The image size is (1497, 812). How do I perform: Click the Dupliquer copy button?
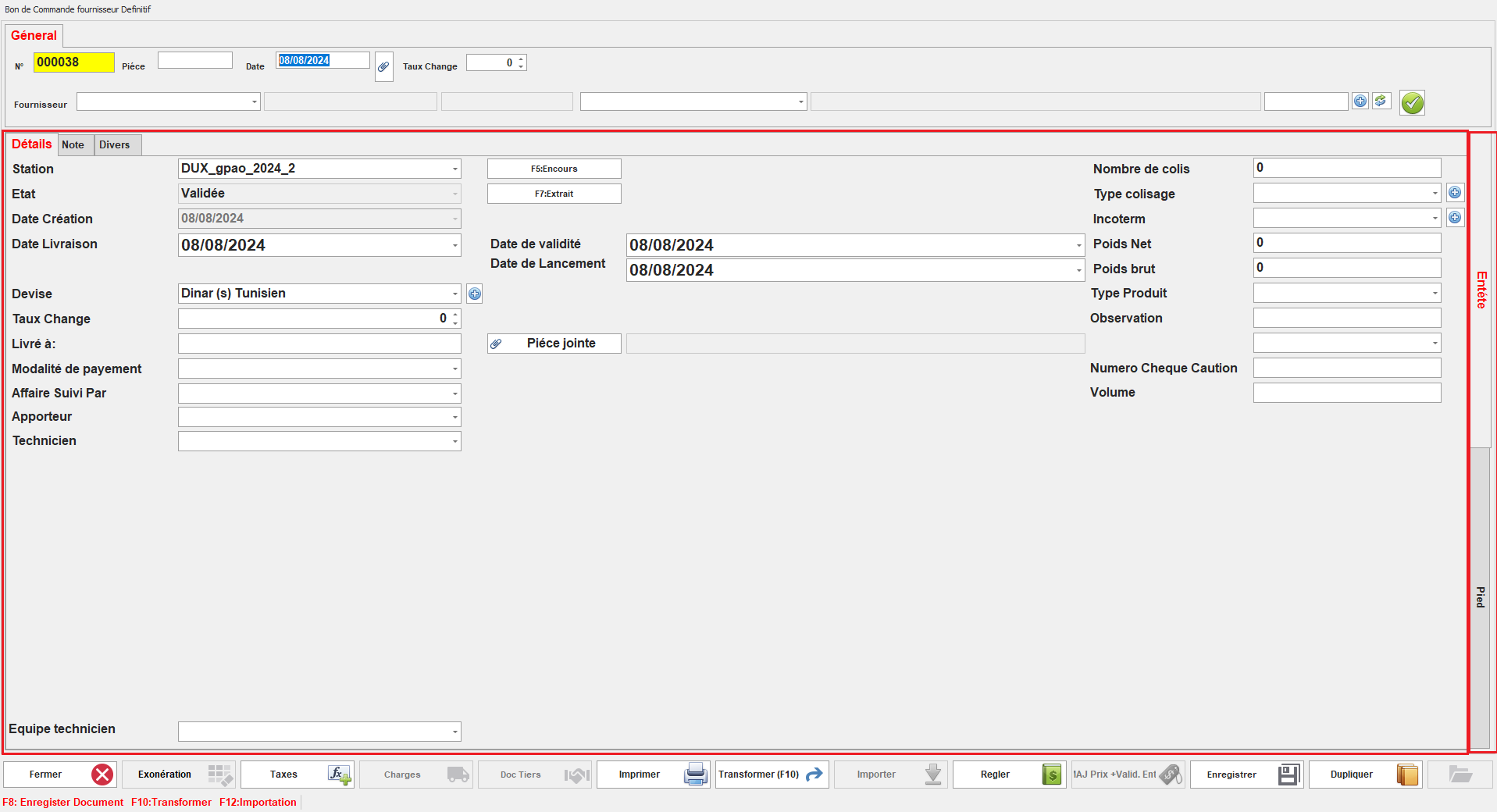pos(1366,775)
